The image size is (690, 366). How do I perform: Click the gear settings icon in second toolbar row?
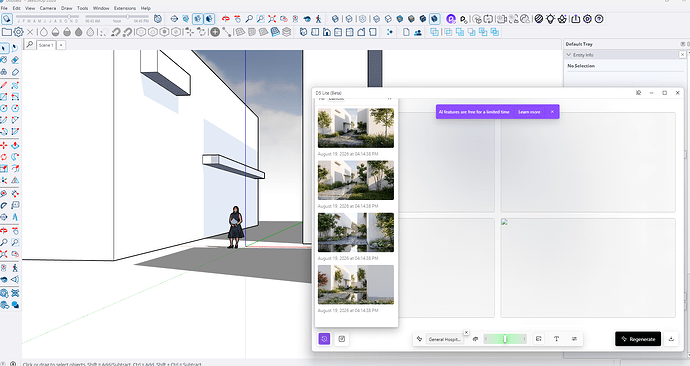[x=18, y=32]
